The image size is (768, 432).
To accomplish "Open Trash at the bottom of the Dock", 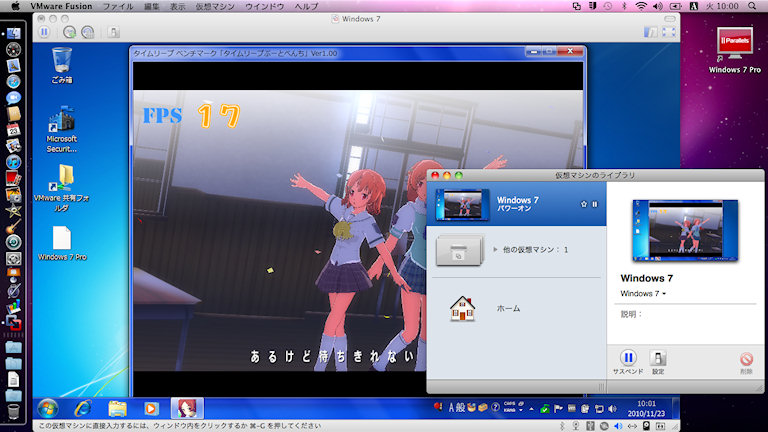I will tap(13, 412).
